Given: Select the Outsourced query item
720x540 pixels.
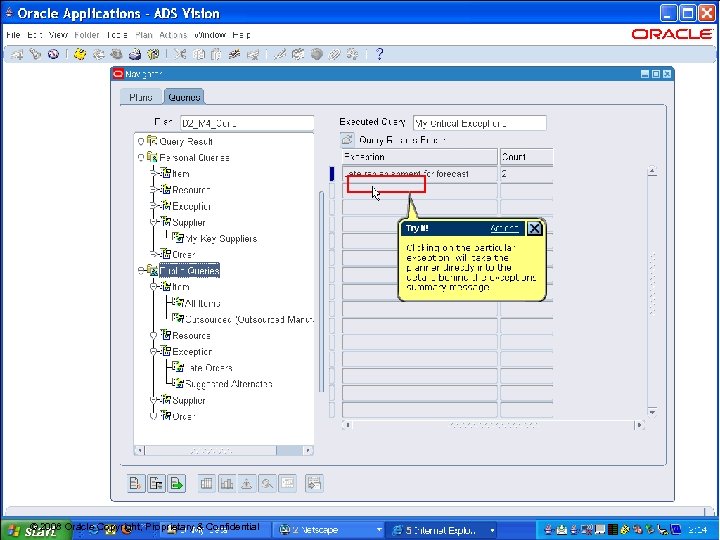Looking at the screenshot, I should coord(249,320).
